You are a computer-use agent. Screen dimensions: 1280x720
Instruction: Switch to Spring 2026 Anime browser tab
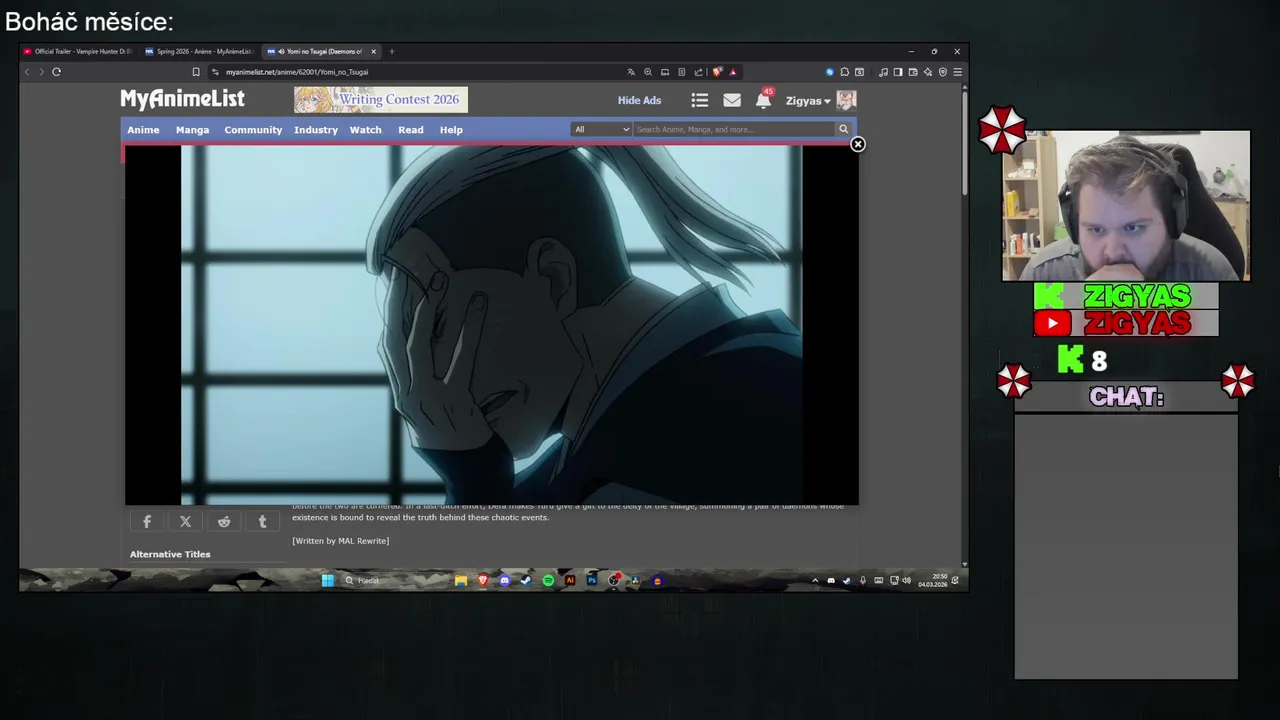pyautogui.click(x=199, y=52)
